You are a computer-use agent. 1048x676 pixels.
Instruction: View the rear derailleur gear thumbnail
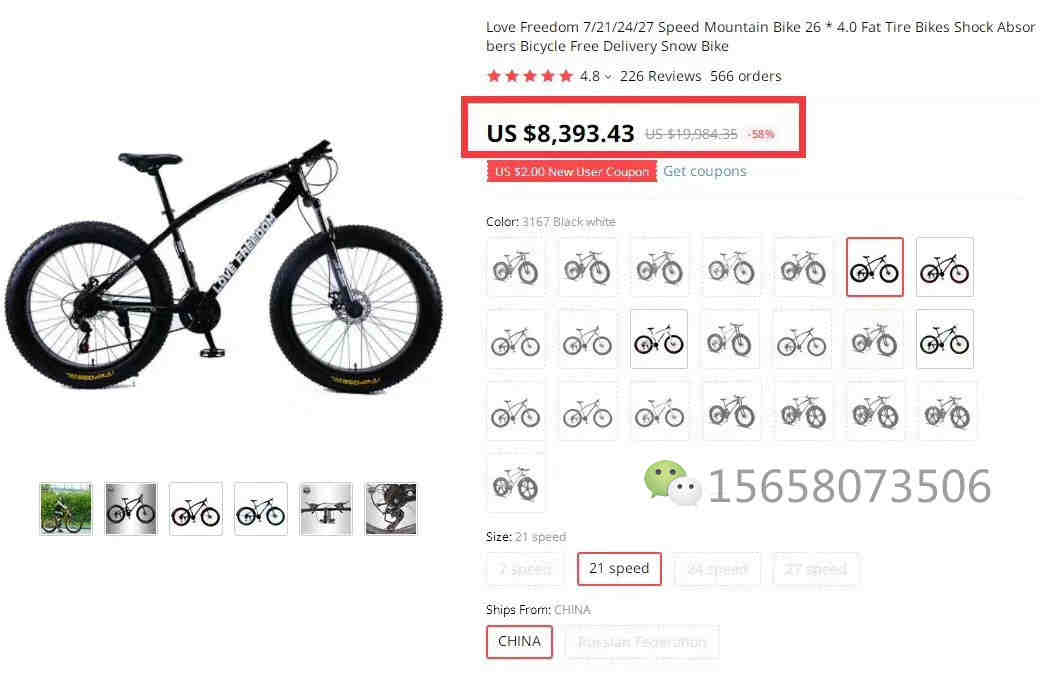(391, 509)
